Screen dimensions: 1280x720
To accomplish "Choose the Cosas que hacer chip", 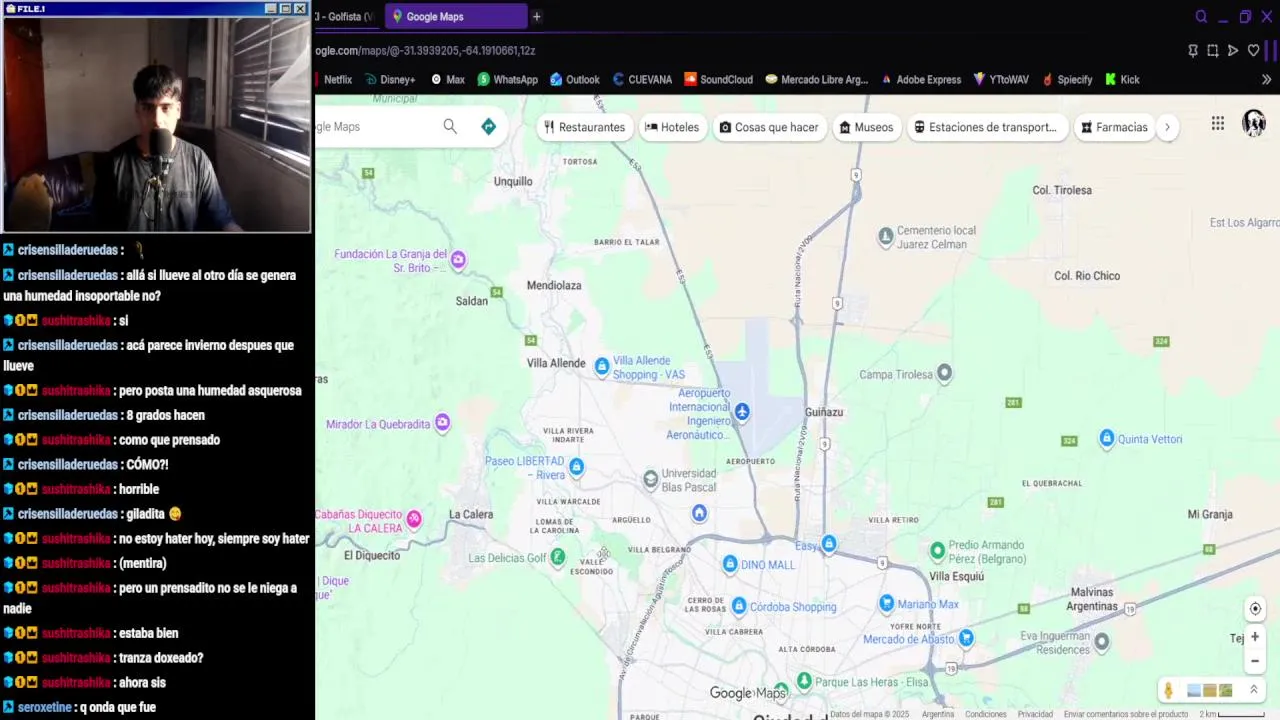I will tap(769, 127).
